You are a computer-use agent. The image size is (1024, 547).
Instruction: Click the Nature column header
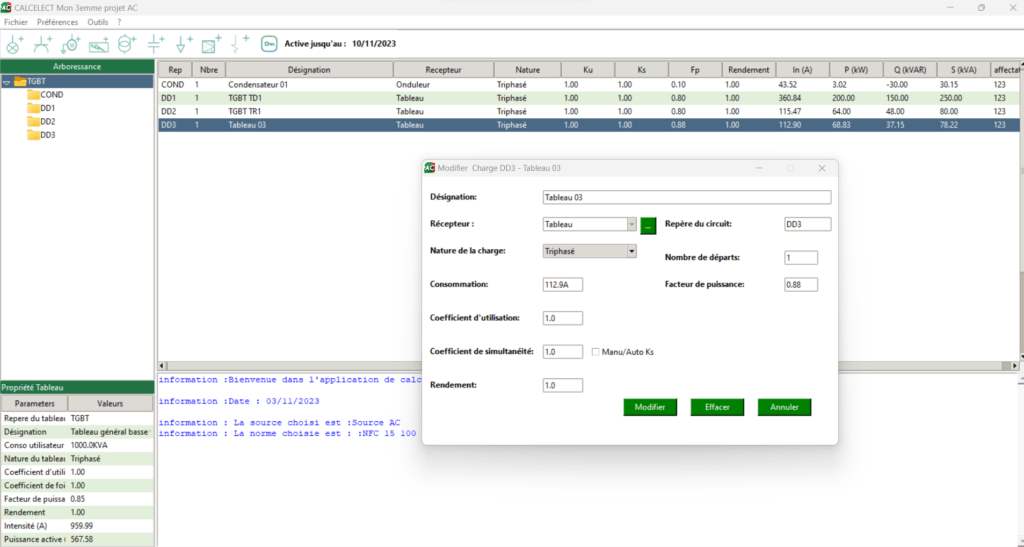point(528,70)
